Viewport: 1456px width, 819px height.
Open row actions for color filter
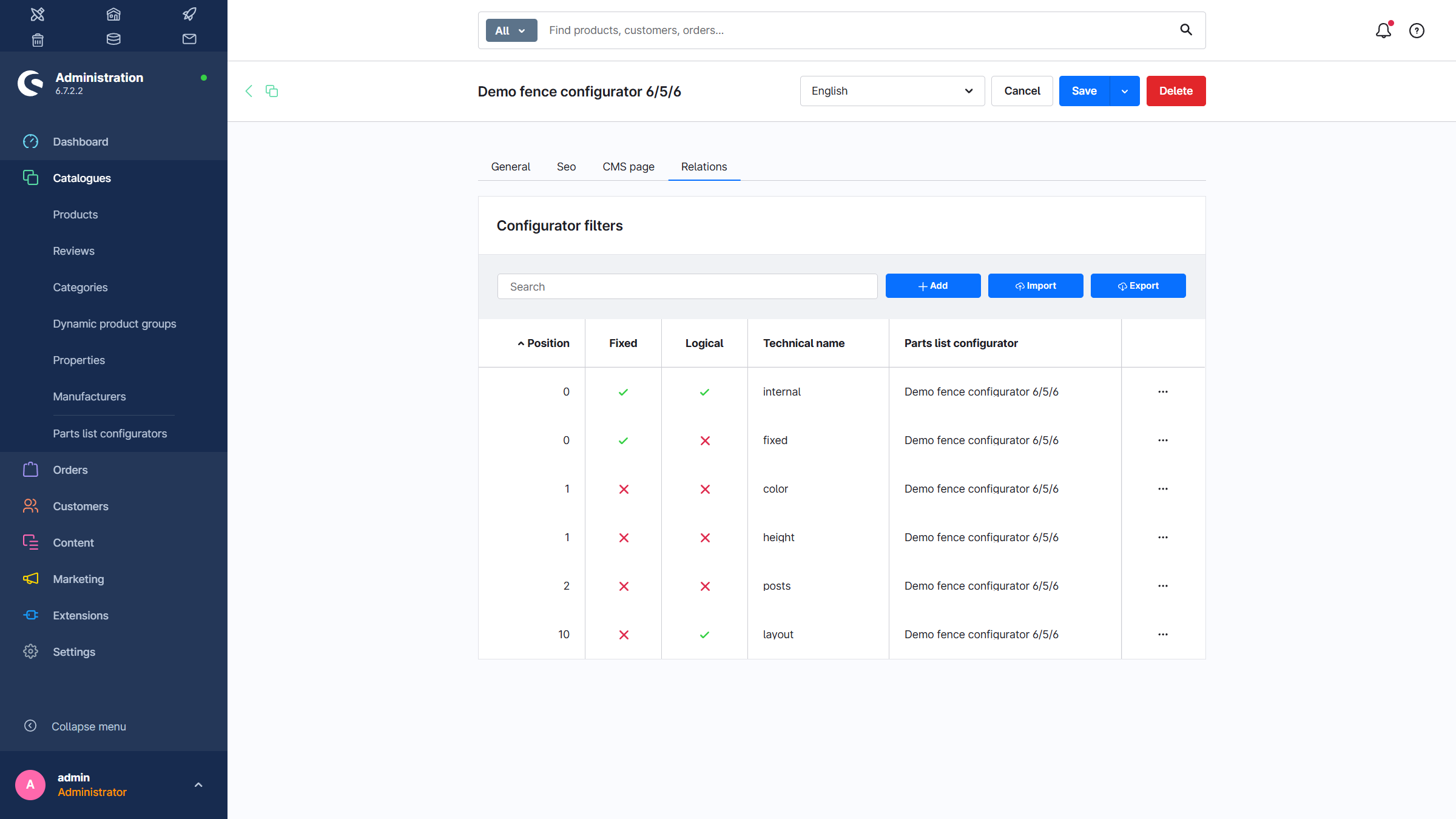[x=1162, y=489]
